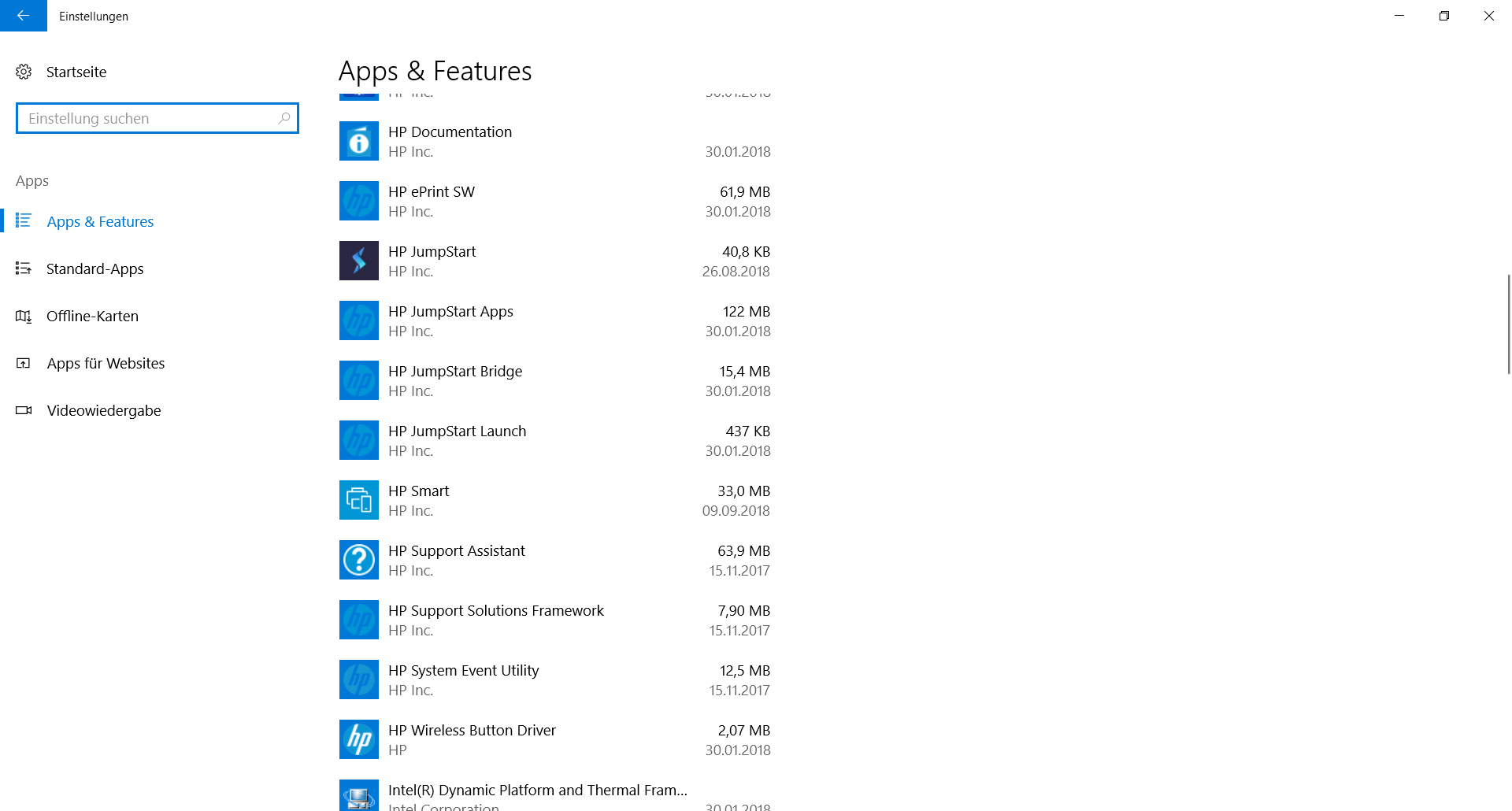Screen dimensions: 1512x811
Task: Focus the Einstellung suchen search field
Action: (x=157, y=118)
